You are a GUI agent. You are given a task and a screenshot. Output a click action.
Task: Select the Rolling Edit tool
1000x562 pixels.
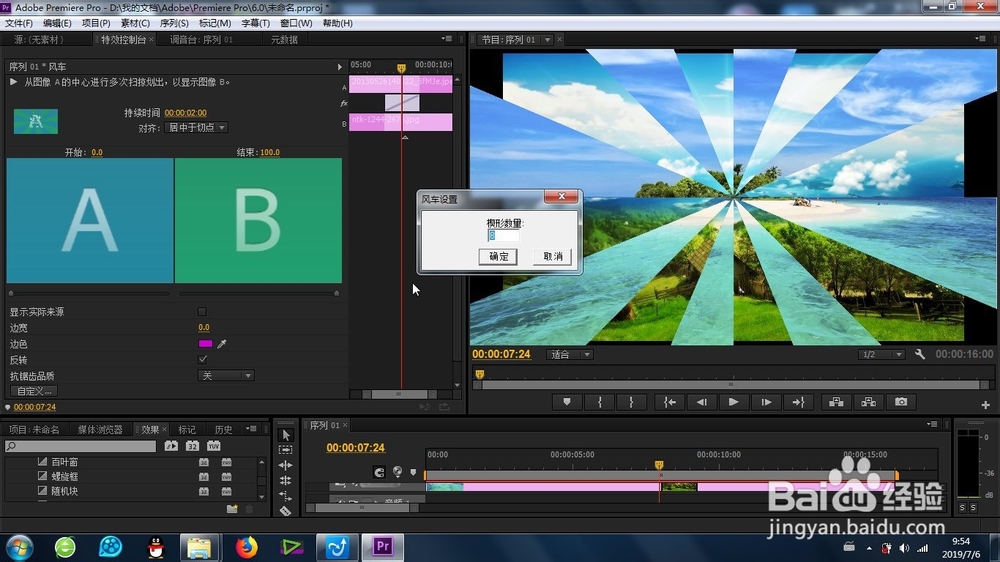(286, 480)
